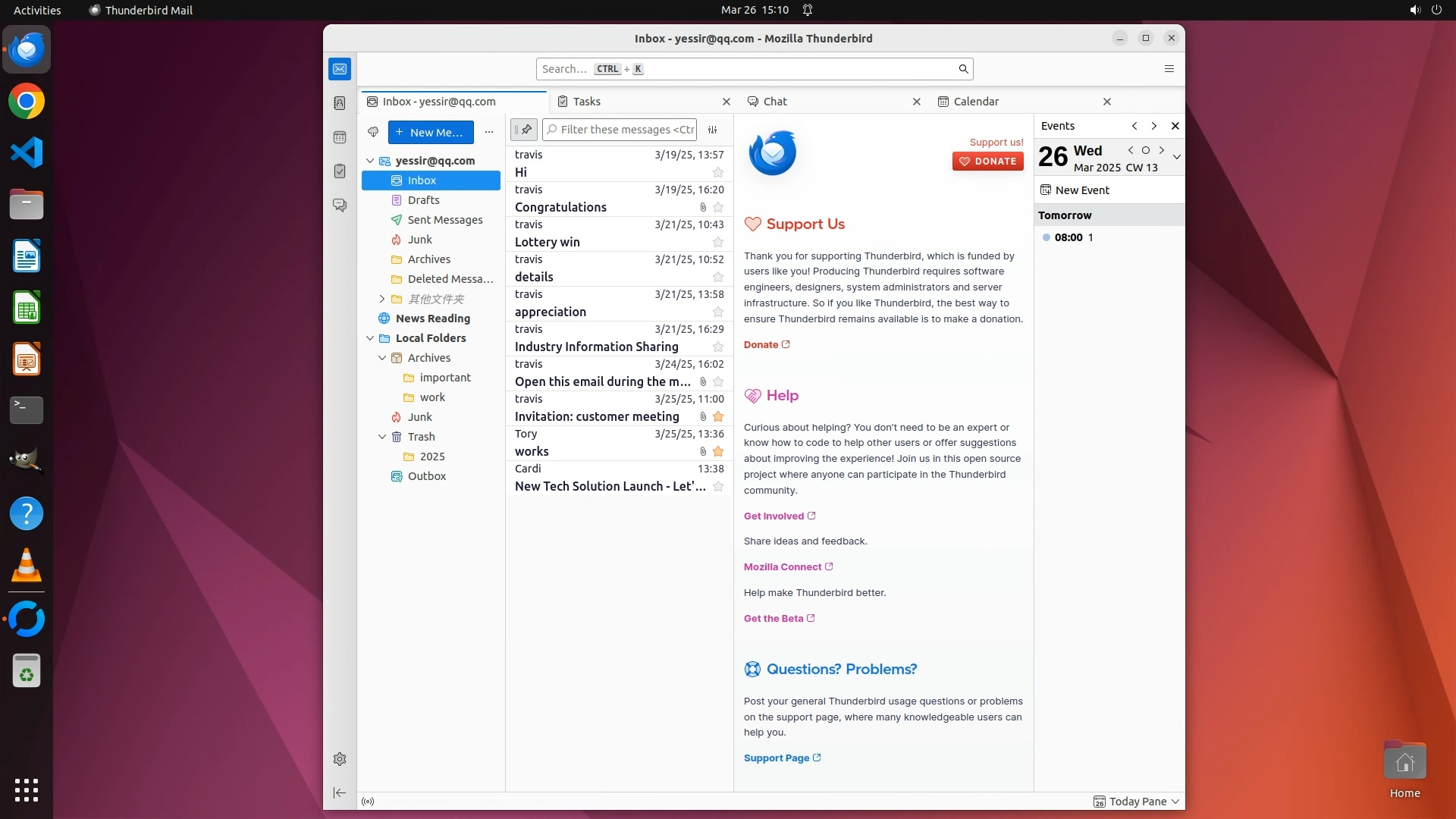Click the Get Messages cloud icon

click(373, 132)
